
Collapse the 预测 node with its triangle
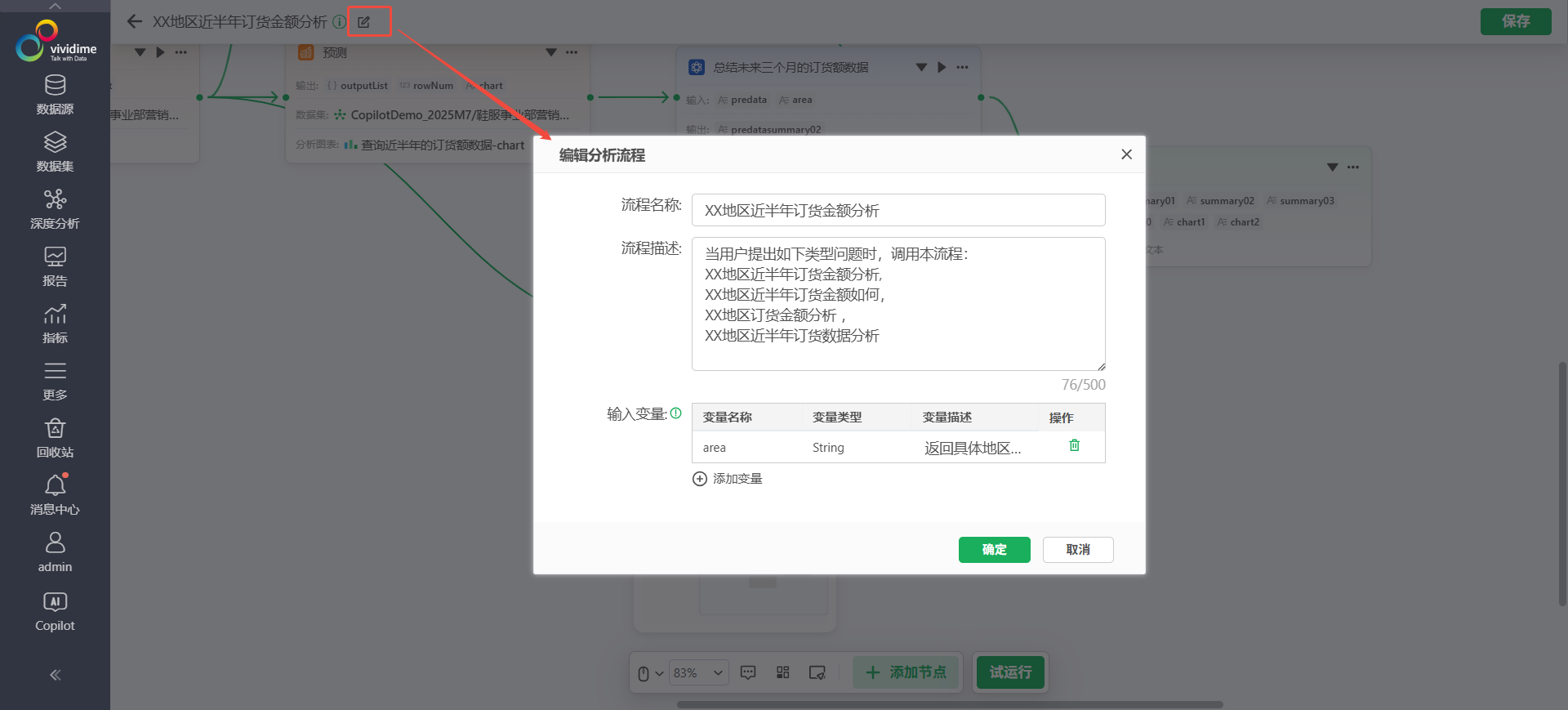[551, 52]
